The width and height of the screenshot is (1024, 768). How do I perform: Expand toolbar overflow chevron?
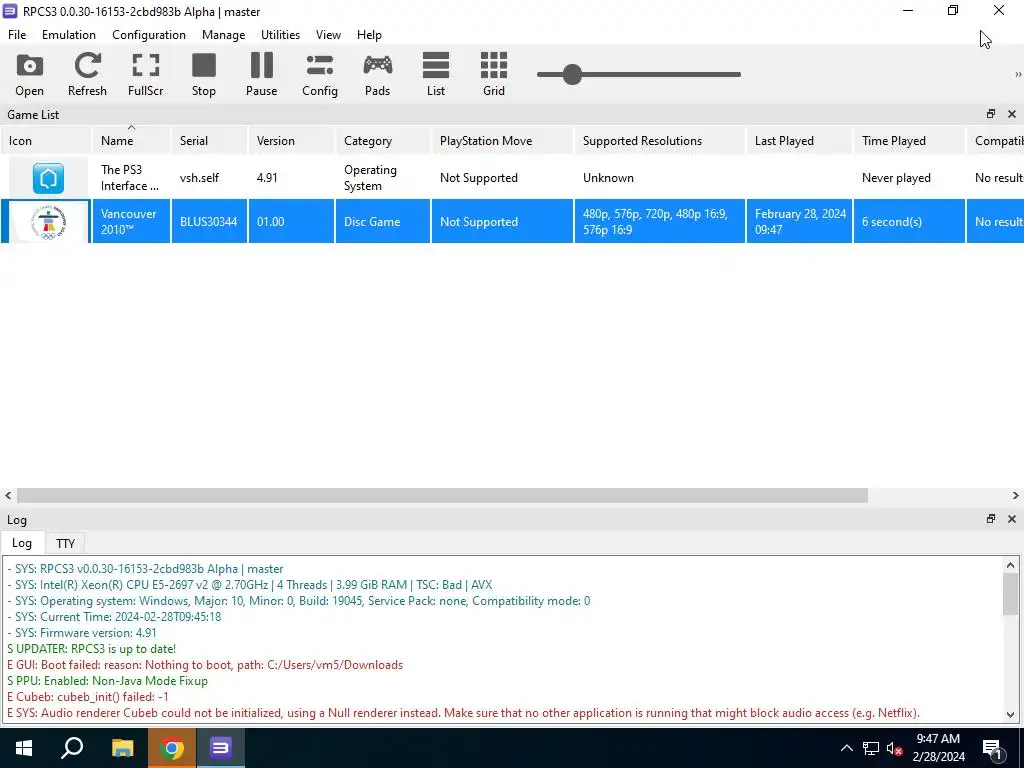(1017, 74)
